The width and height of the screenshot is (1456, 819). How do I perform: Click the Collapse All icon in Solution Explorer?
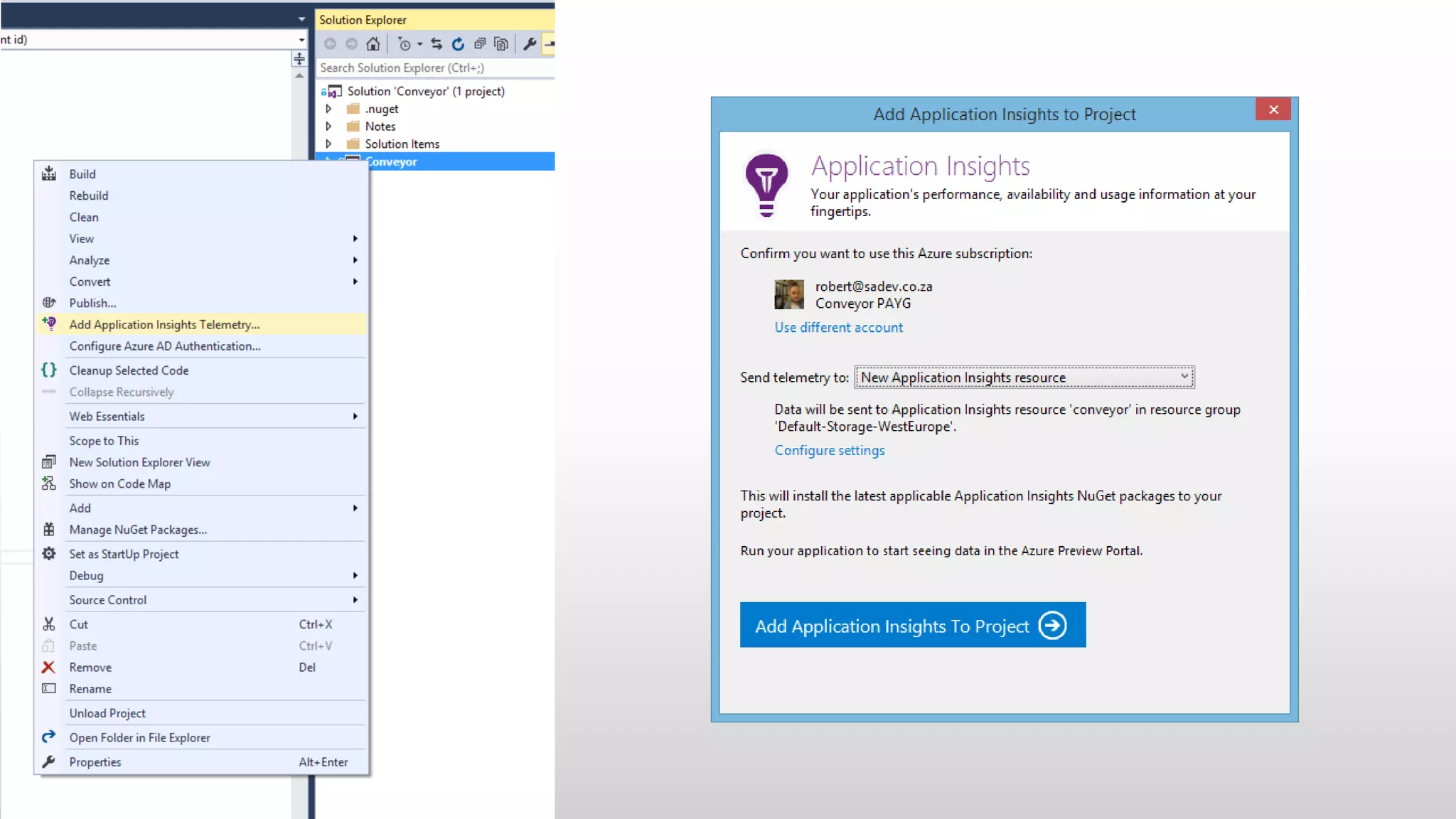(x=480, y=44)
